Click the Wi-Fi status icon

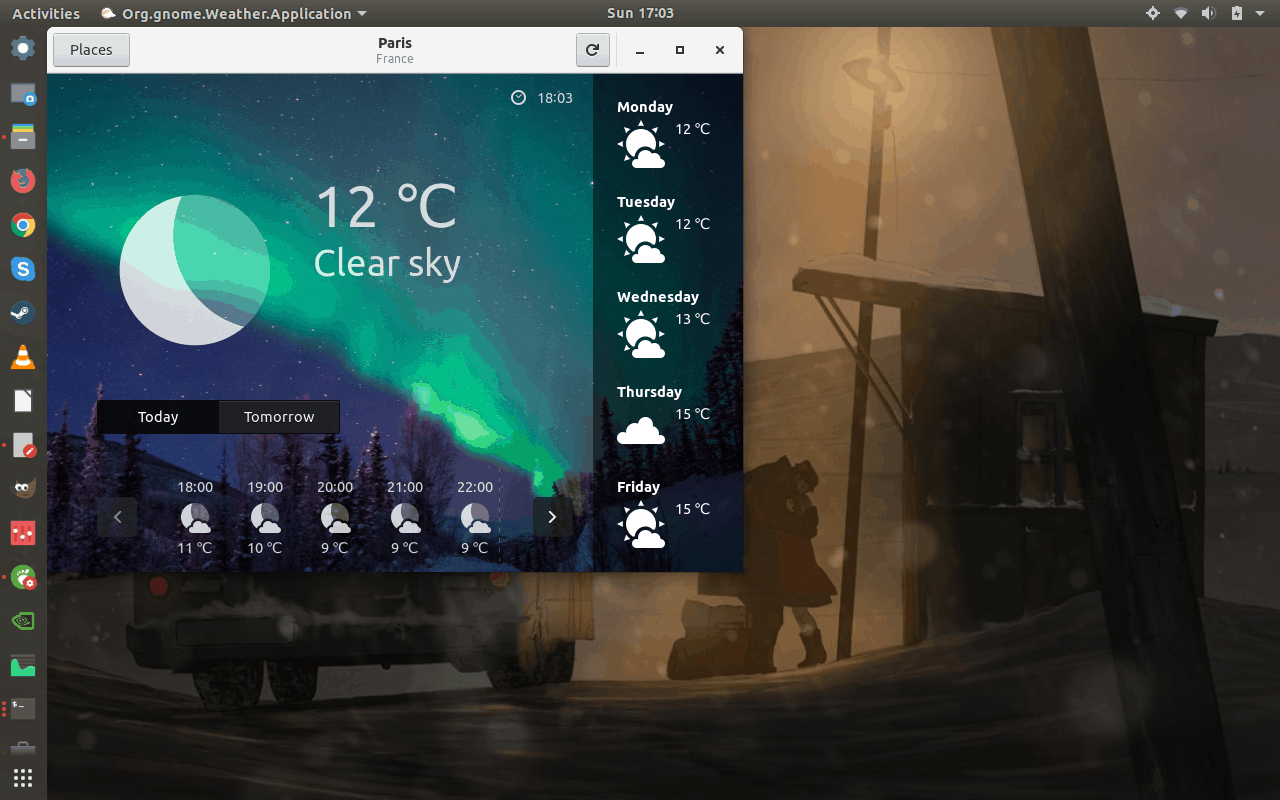point(1181,13)
